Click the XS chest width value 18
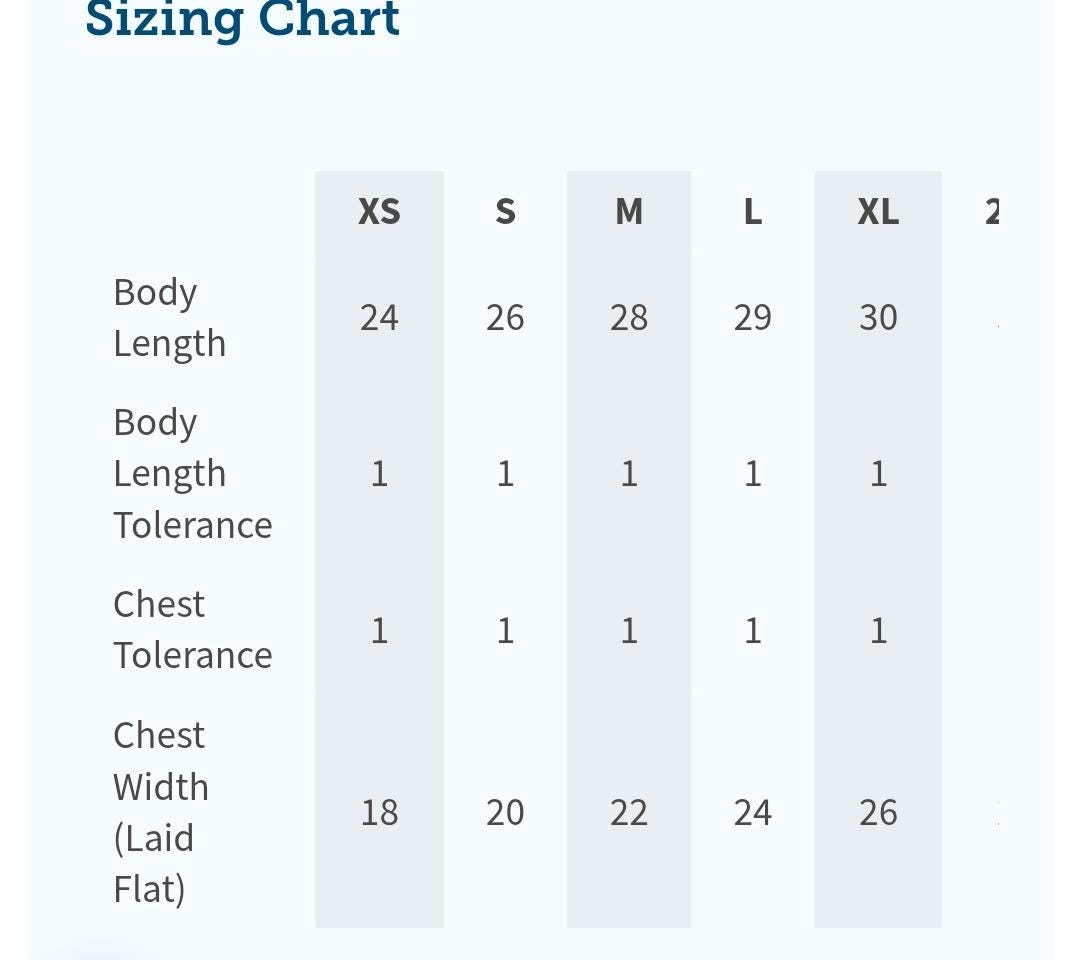This screenshot has width=1080, height=960. coord(380,813)
